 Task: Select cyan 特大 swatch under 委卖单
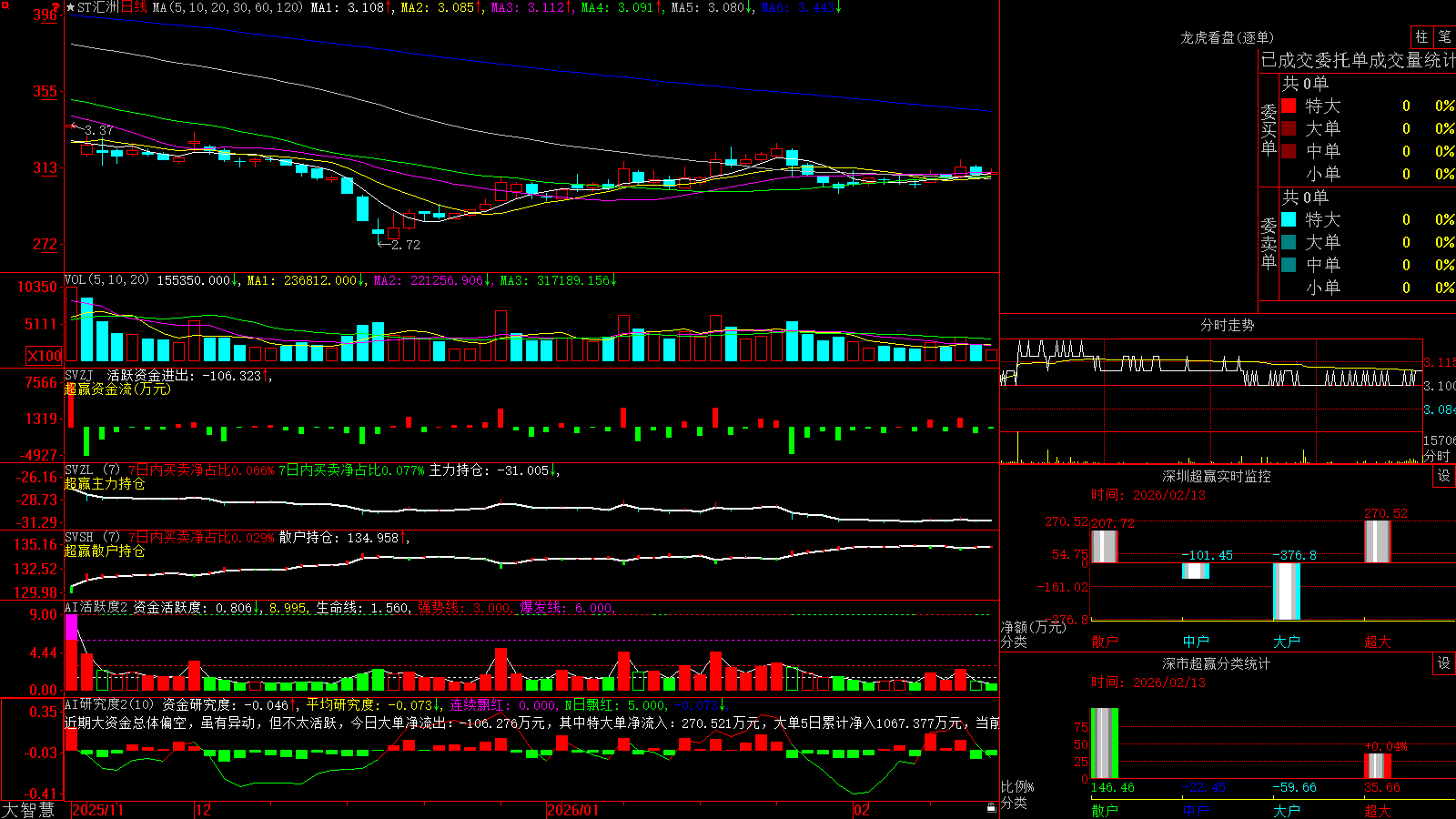point(1289,219)
